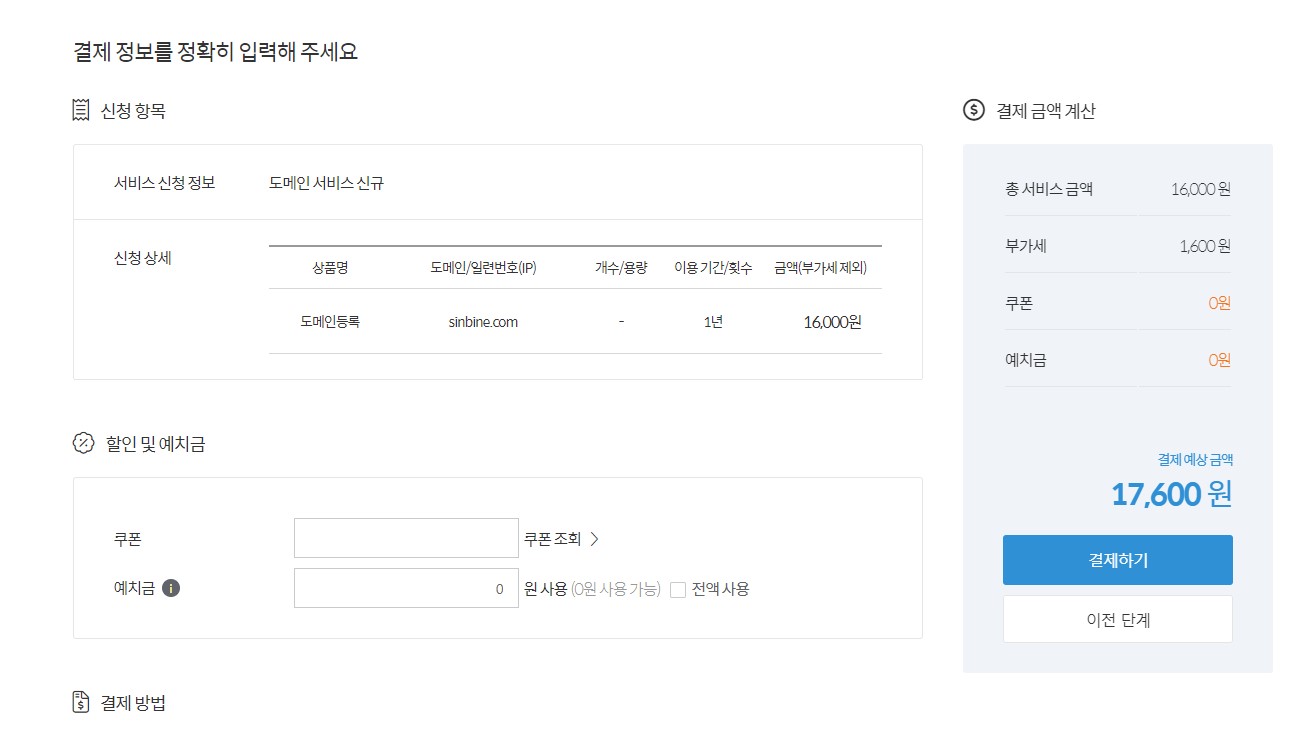Select the 서비스 신청 정보 label
The height and width of the screenshot is (731, 1307).
click(164, 183)
